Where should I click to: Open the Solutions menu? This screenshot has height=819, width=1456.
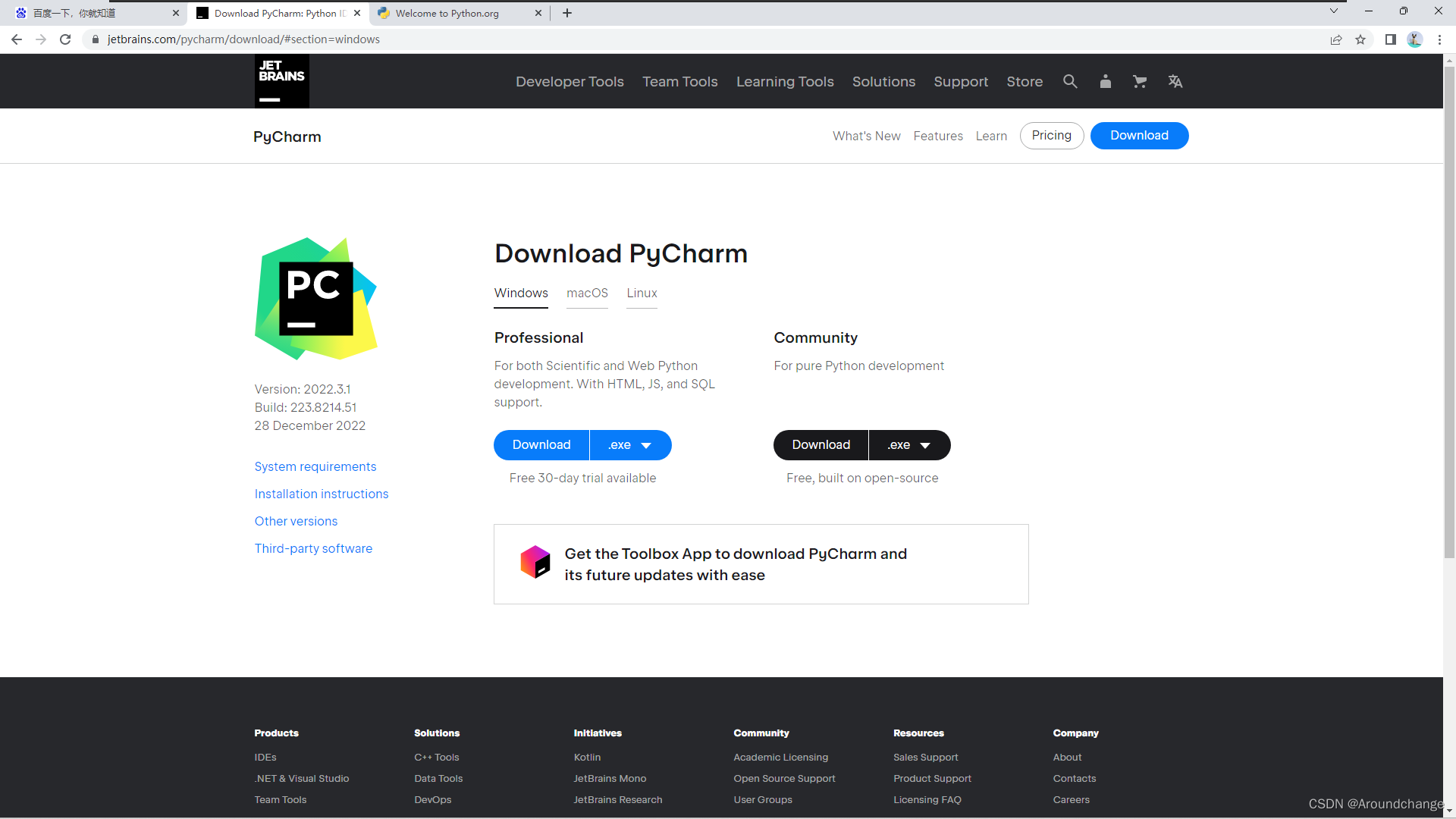(x=883, y=81)
